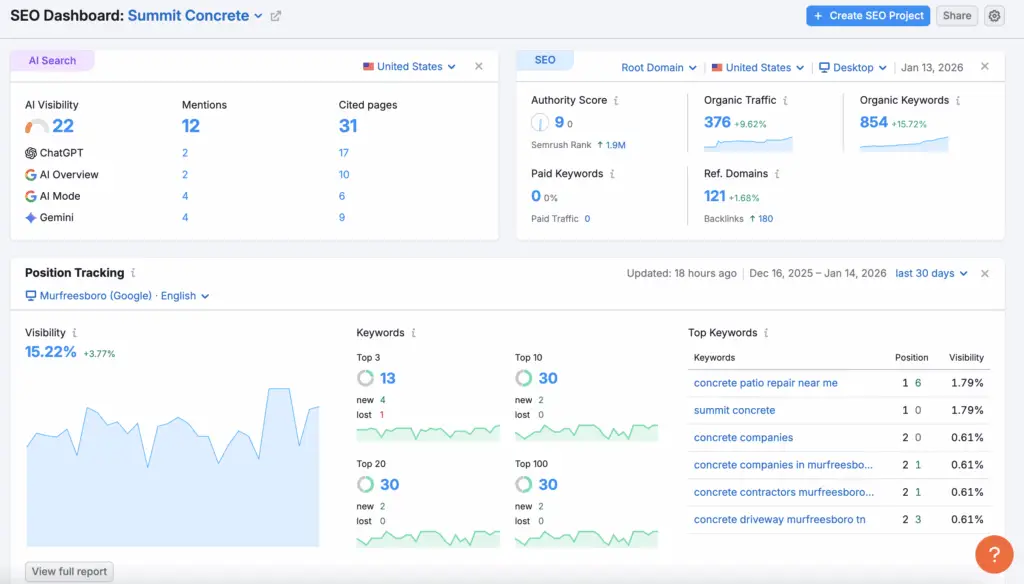Click the Share button
Image resolution: width=1024 pixels, height=584 pixels.
pos(957,16)
